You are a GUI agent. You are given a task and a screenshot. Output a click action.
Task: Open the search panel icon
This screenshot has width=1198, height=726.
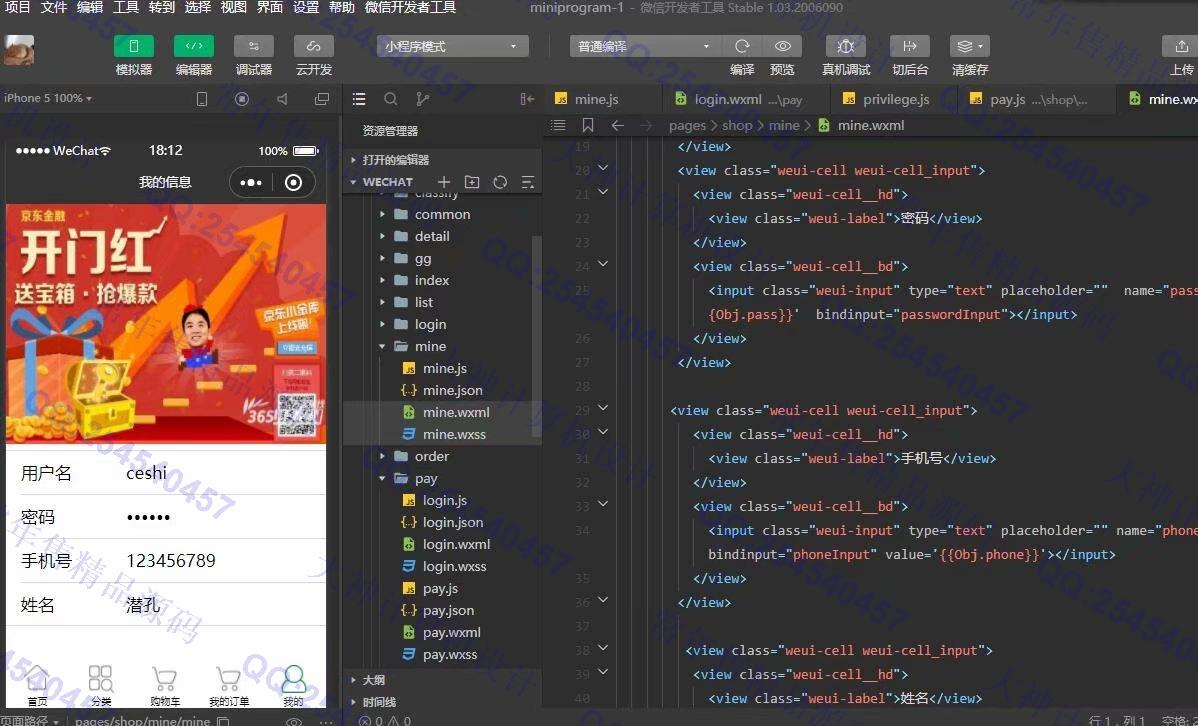point(390,99)
